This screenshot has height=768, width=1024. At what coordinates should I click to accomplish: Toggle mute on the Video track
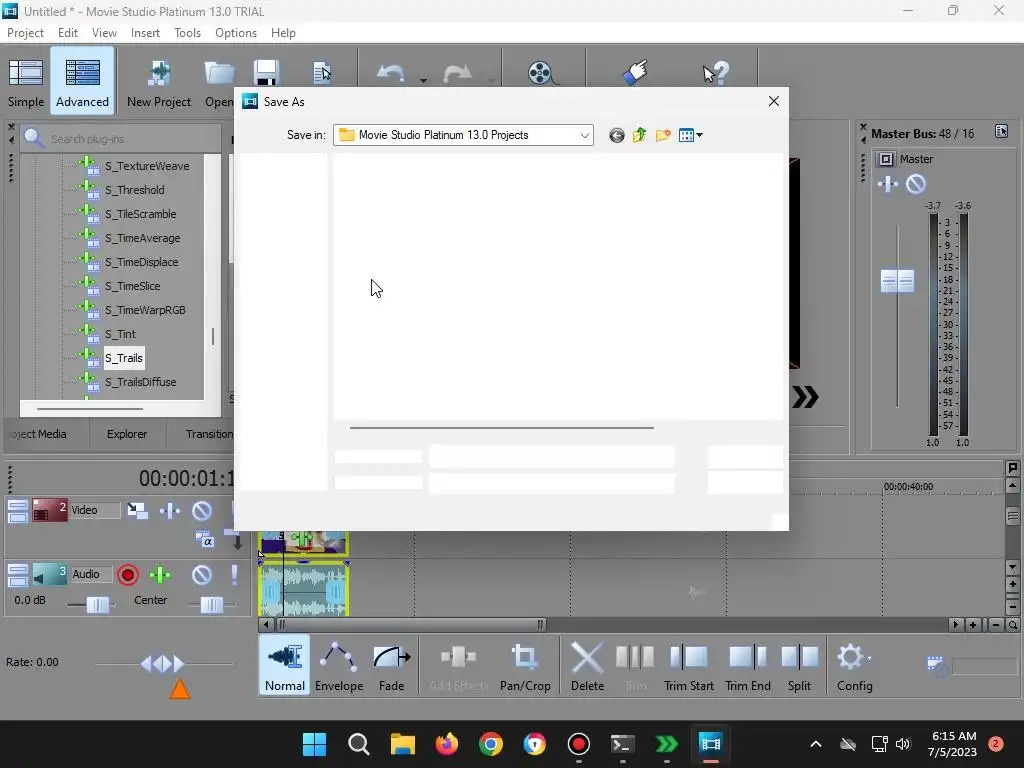202,510
